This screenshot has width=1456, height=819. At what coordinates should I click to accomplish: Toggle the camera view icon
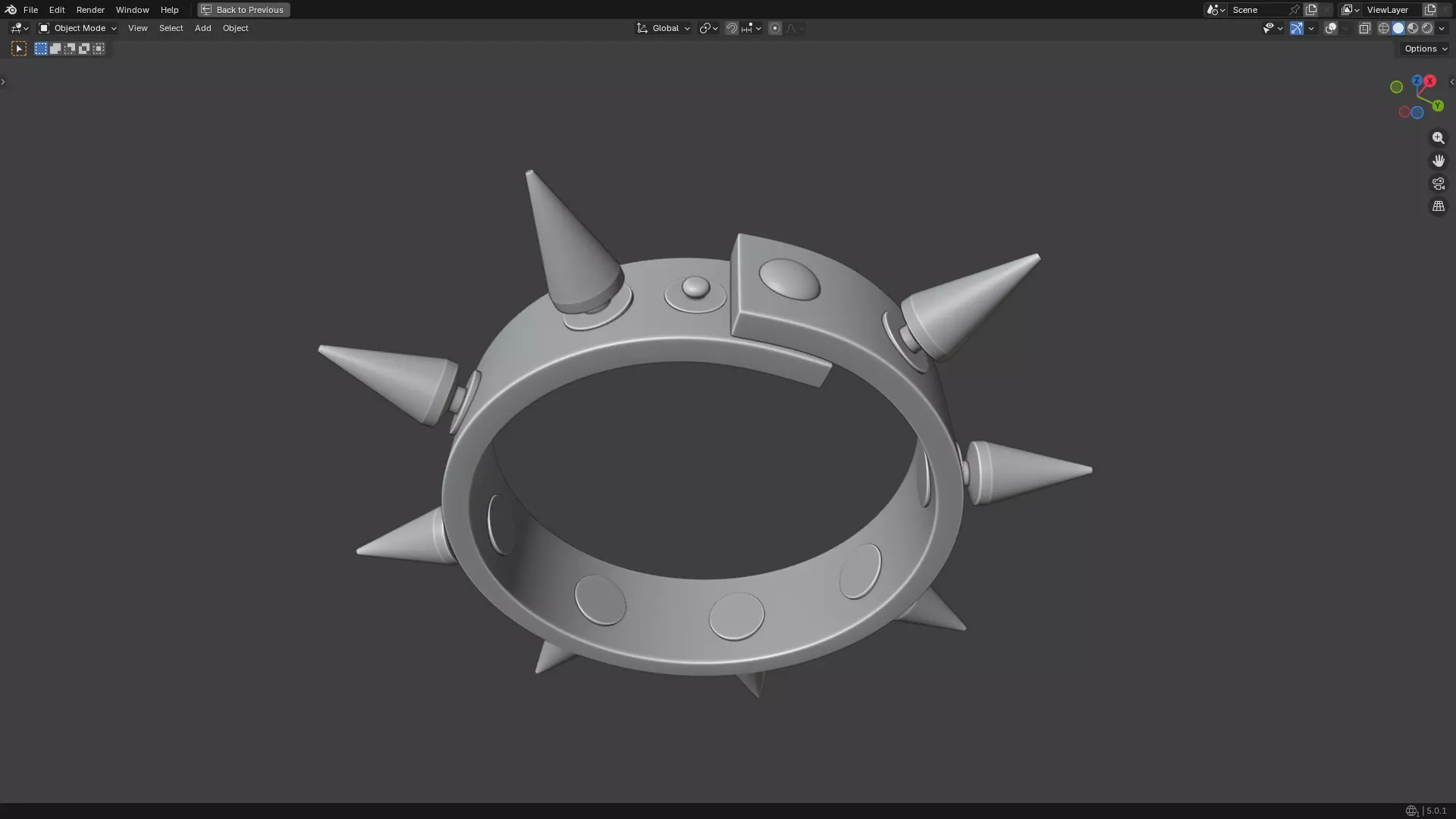tap(1438, 184)
